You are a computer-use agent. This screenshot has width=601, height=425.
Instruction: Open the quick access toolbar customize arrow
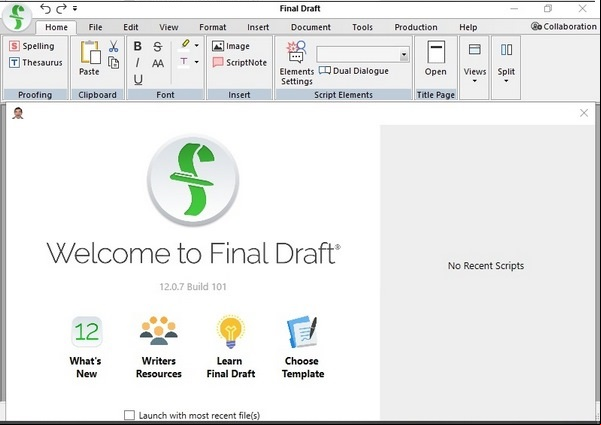pos(75,8)
